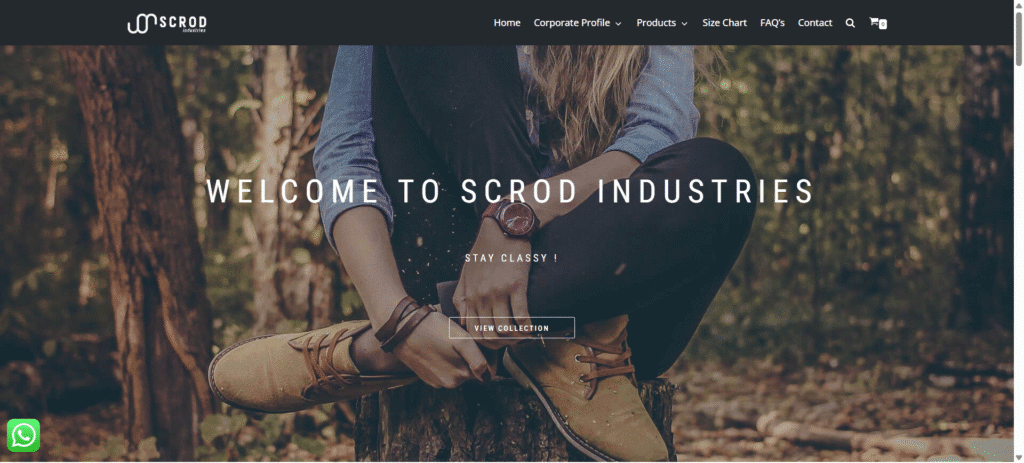Go to the Home page

(507, 23)
